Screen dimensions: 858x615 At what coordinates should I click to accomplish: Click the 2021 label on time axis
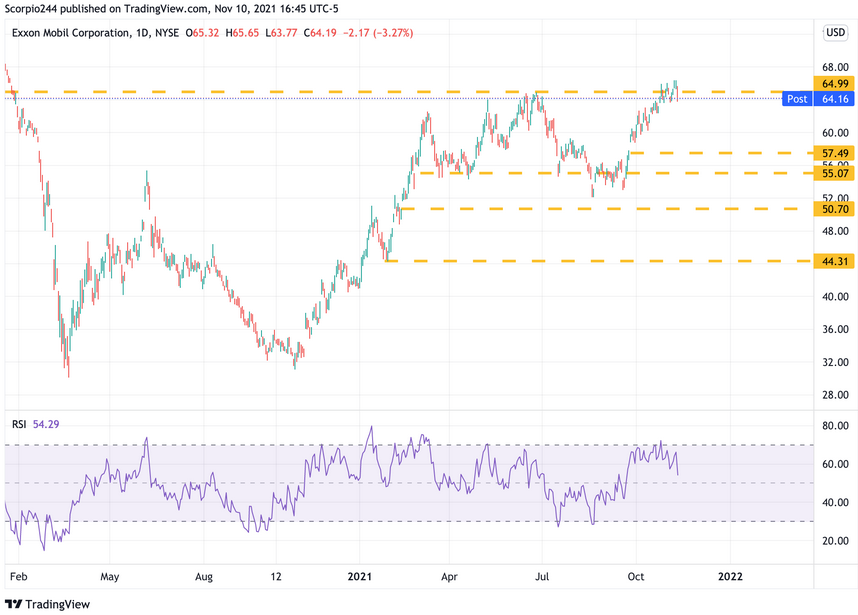coord(360,577)
